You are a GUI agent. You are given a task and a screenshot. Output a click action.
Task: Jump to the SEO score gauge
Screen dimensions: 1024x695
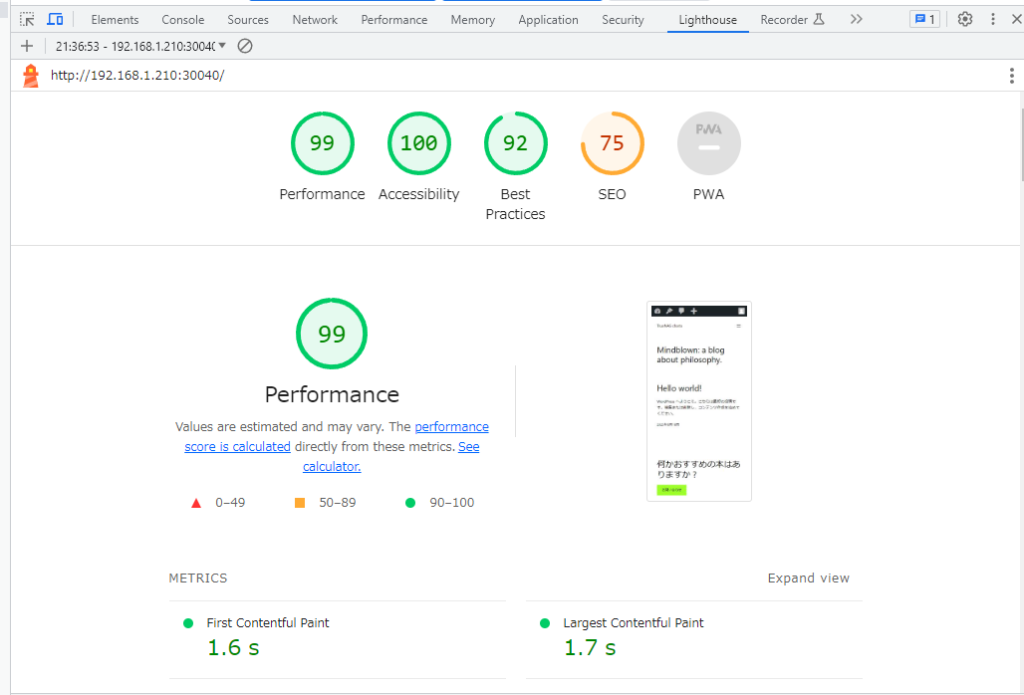[x=612, y=143]
